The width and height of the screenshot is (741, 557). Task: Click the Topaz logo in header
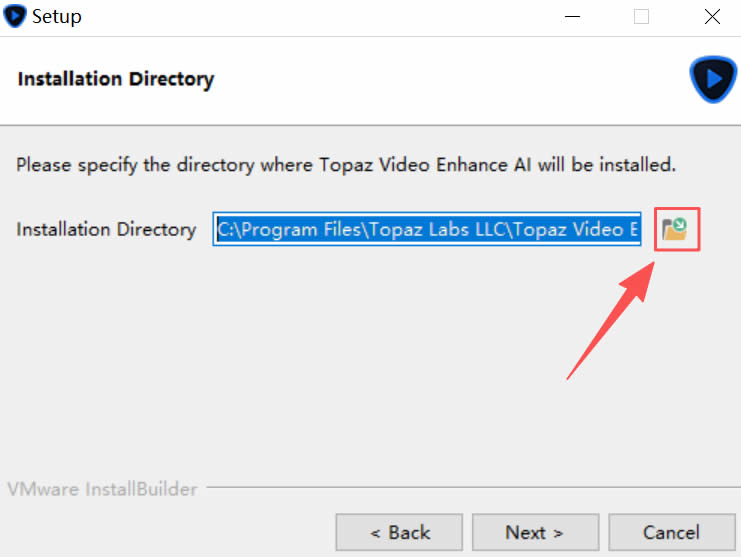point(712,80)
